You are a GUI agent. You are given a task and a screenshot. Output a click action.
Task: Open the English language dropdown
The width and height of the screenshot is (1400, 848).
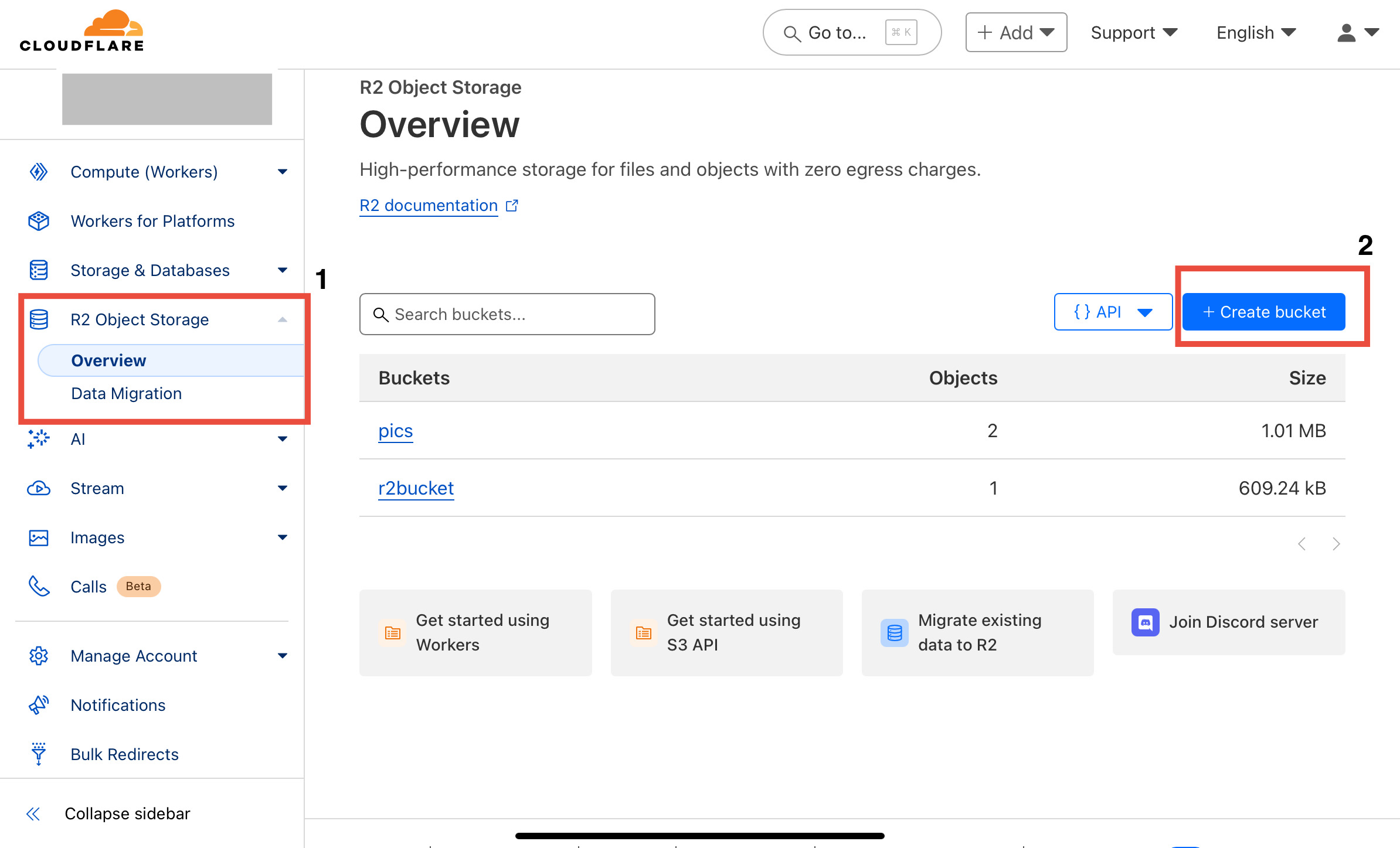click(1256, 32)
